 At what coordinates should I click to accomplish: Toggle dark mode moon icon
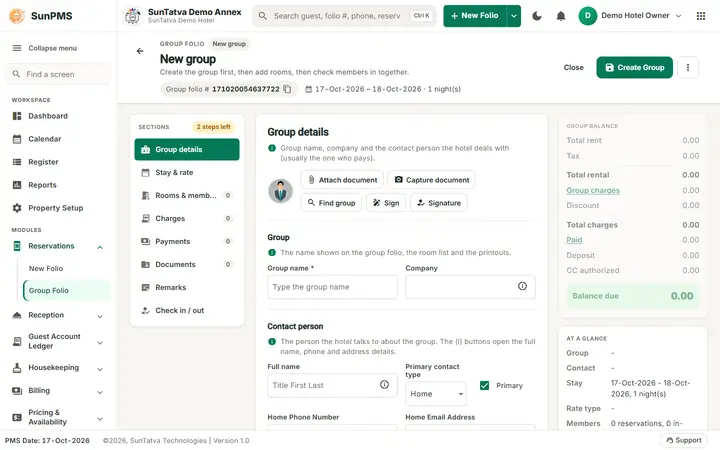pos(536,16)
